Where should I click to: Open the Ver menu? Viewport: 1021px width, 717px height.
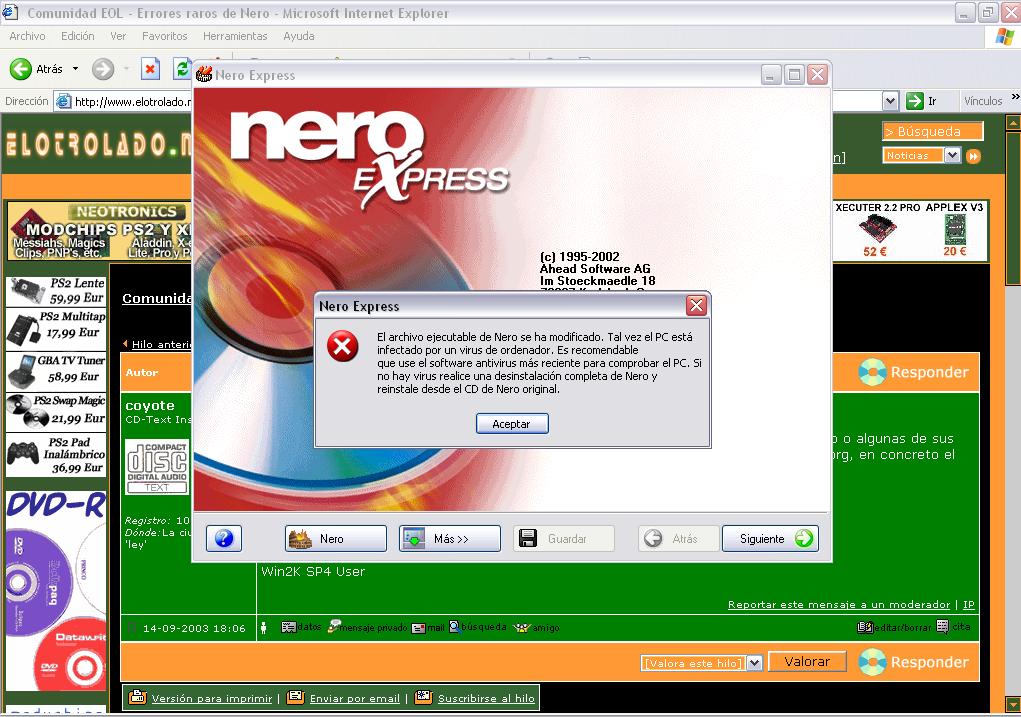click(118, 36)
